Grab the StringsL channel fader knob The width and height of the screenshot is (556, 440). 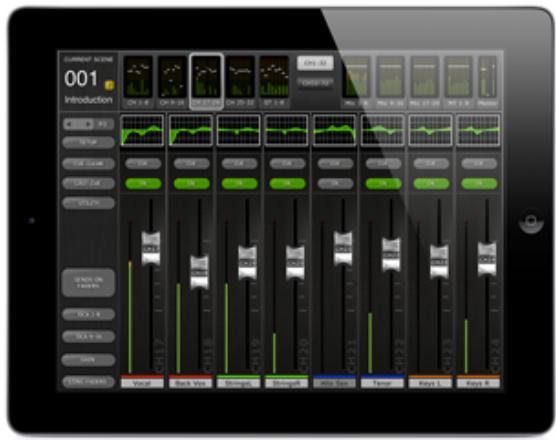click(247, 263)
